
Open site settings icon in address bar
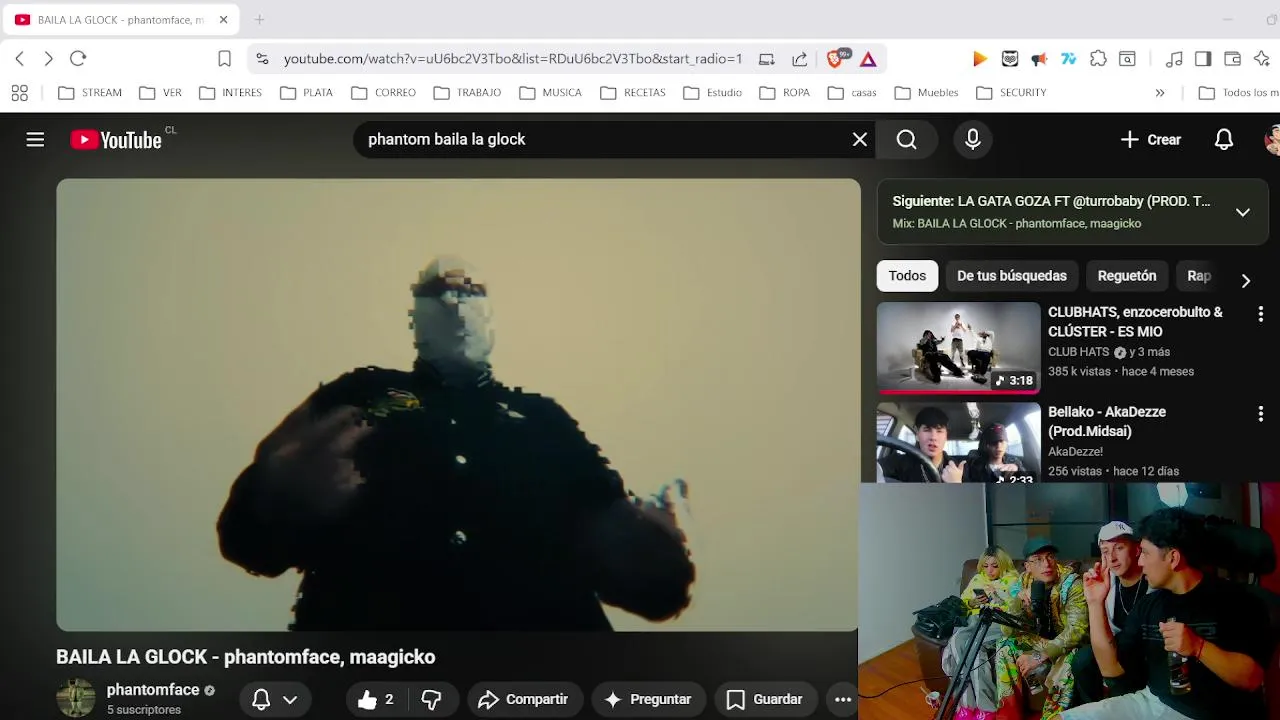click(x=262, y=59)
